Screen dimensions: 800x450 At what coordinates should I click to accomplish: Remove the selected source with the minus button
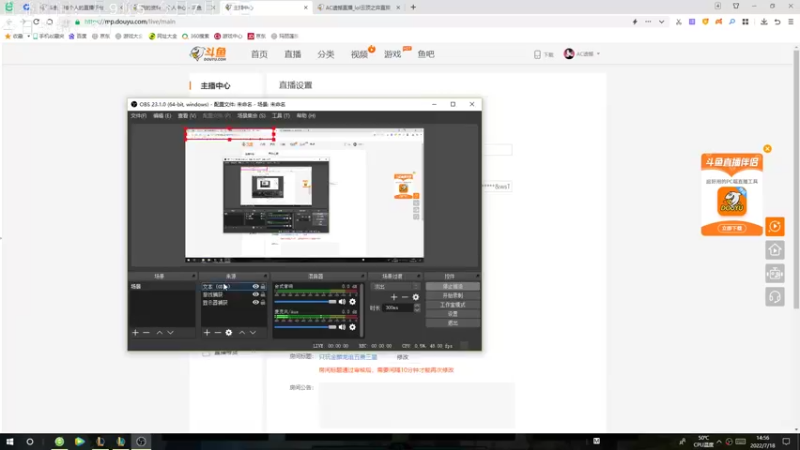point(218,333)
